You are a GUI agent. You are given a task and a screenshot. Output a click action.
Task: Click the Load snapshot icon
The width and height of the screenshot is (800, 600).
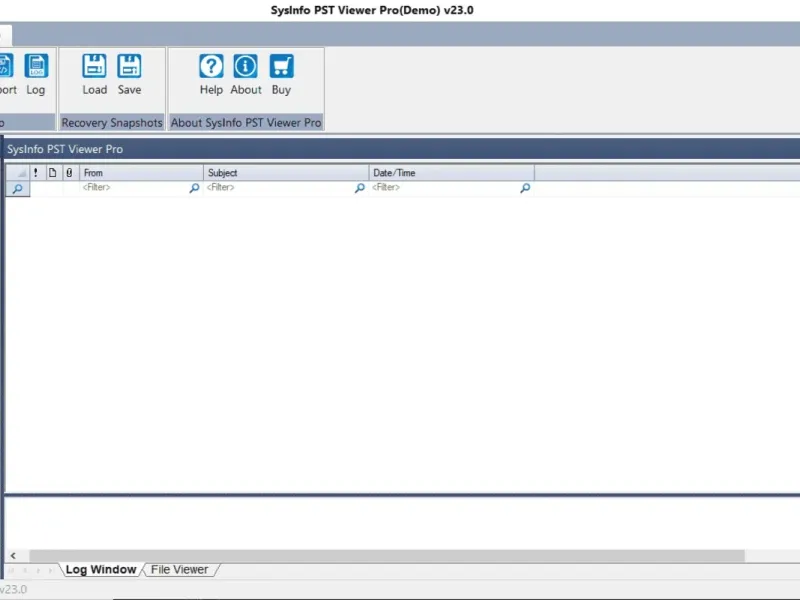[94, 66]
